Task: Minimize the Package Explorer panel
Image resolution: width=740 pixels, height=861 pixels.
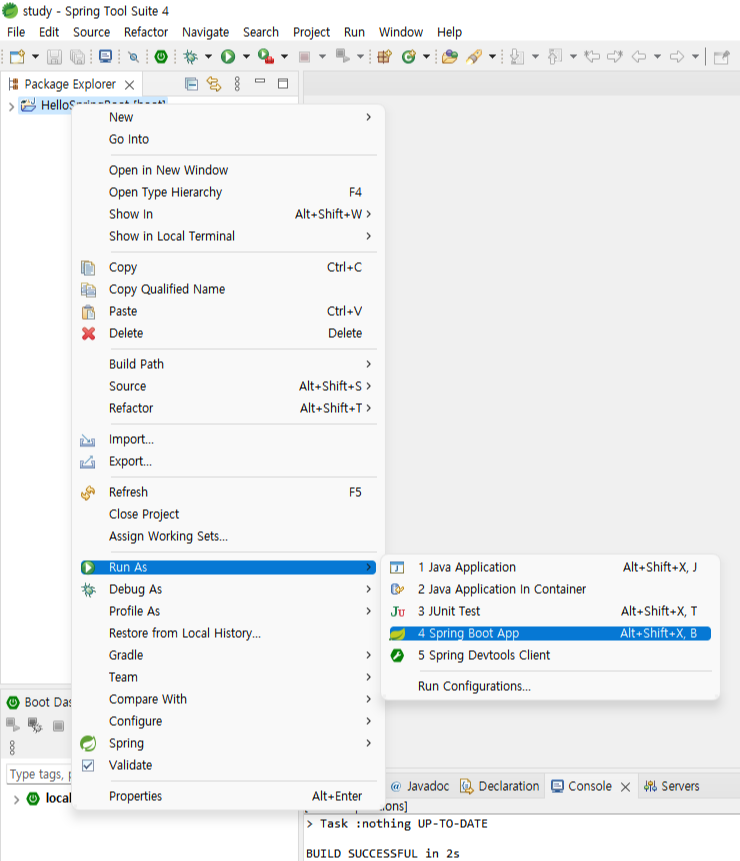Action: [260, 81]
